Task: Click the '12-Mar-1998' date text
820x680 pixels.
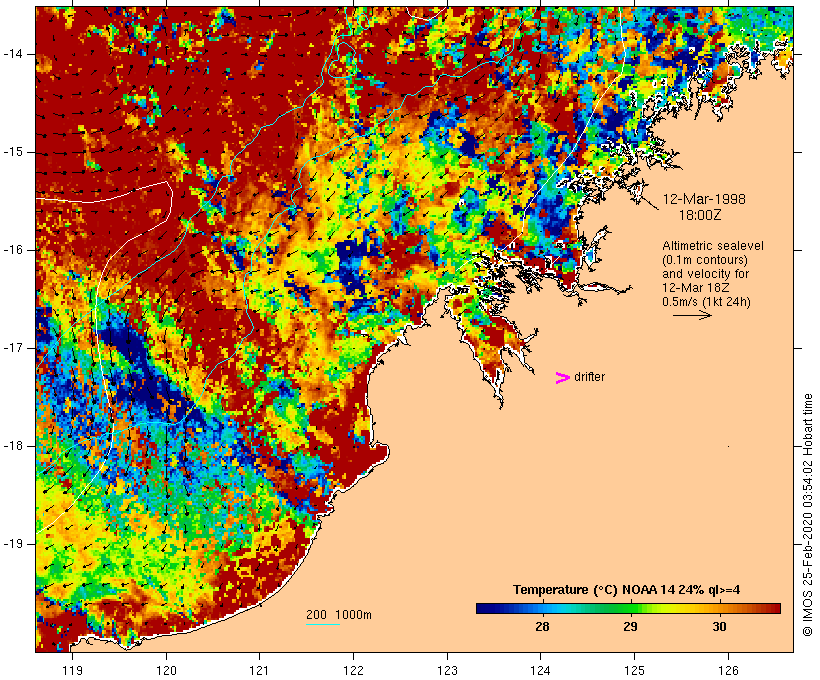Action: [704, 199]
